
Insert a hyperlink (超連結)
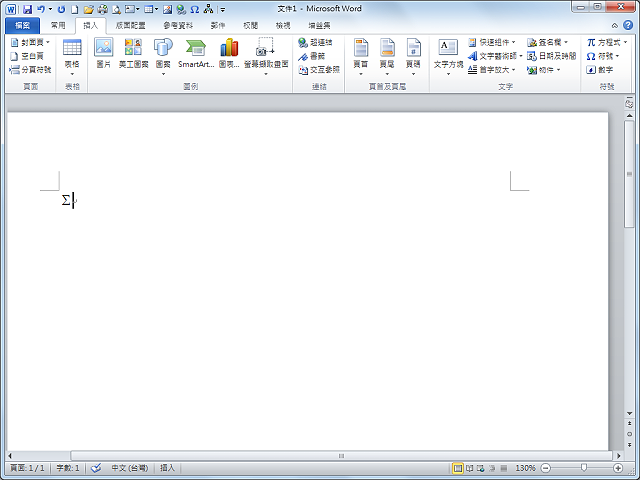point(315,42)
